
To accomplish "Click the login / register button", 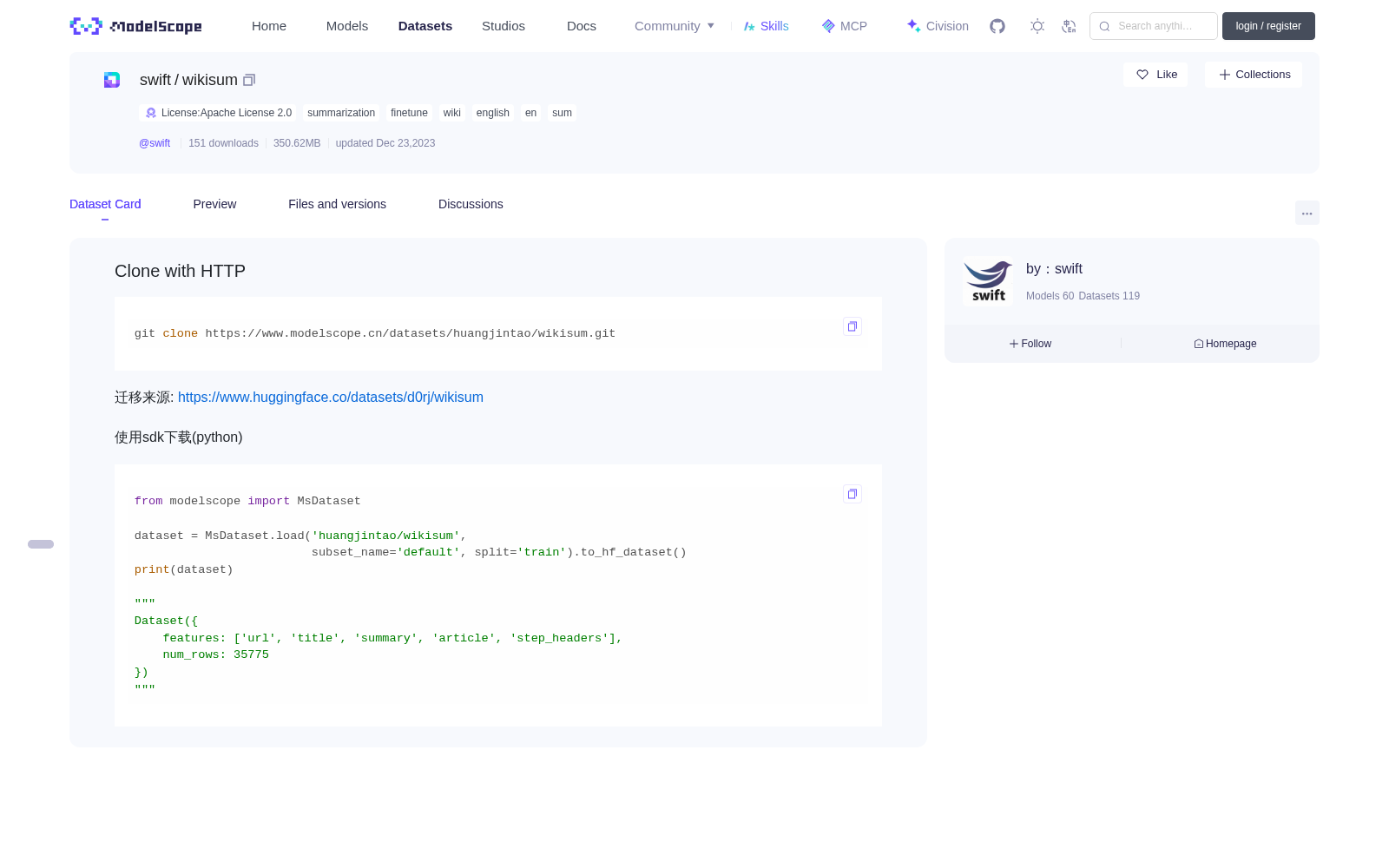I will [x=1268, y=26].
